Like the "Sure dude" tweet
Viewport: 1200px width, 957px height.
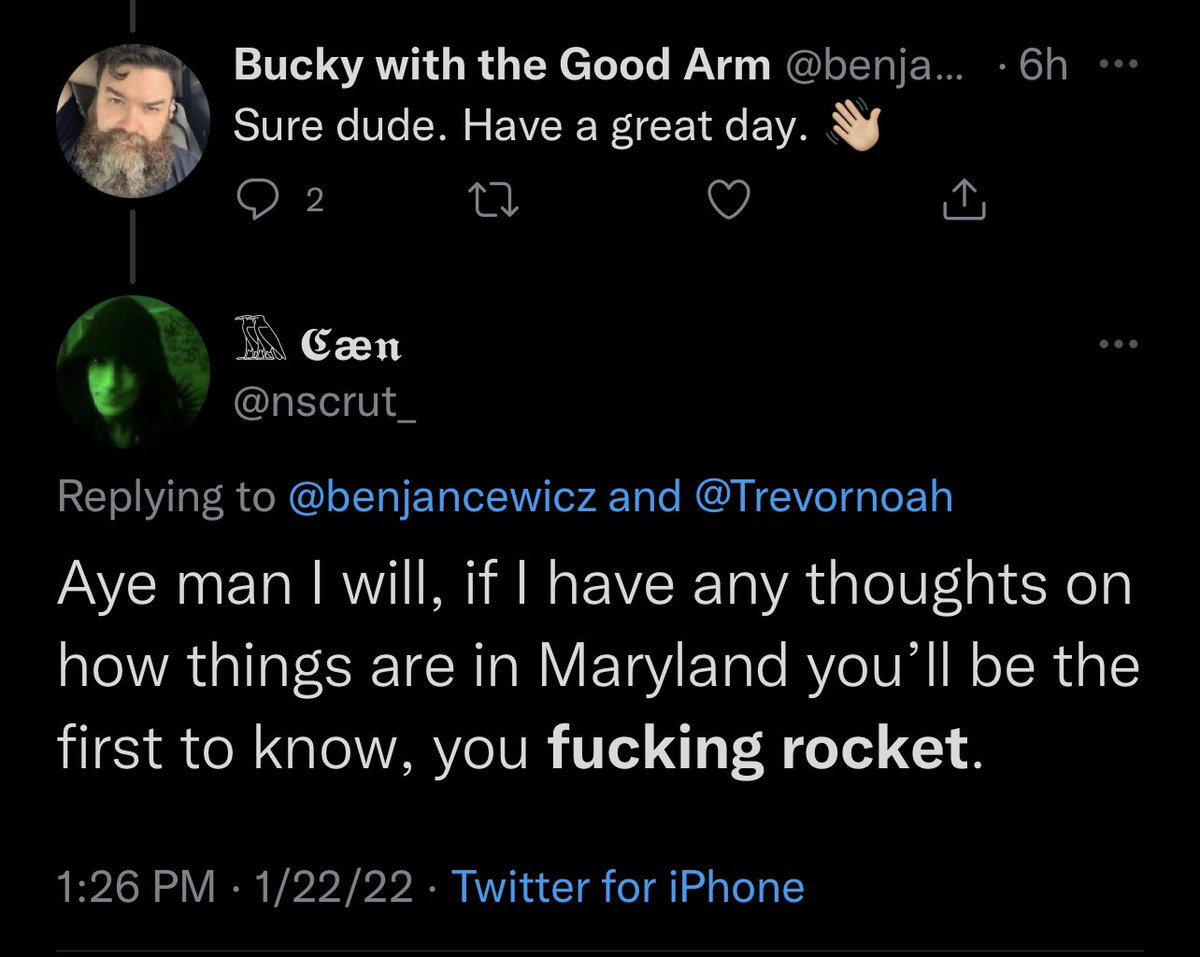pos(729,203)
